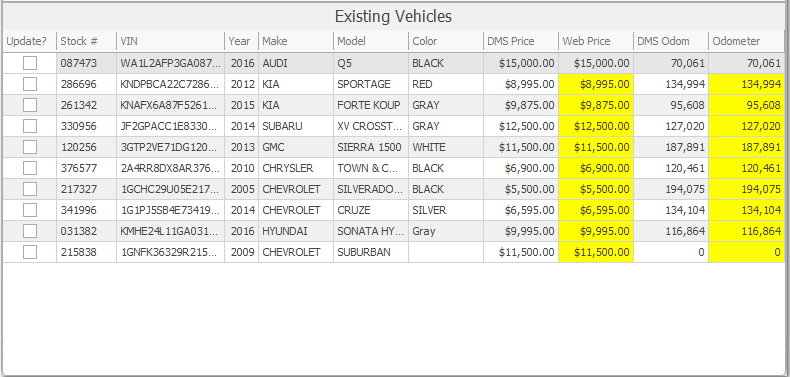Click the VIN starting KNDPBCA22C7286
This screenshot has height=377, width=790.
click(170, 84)
